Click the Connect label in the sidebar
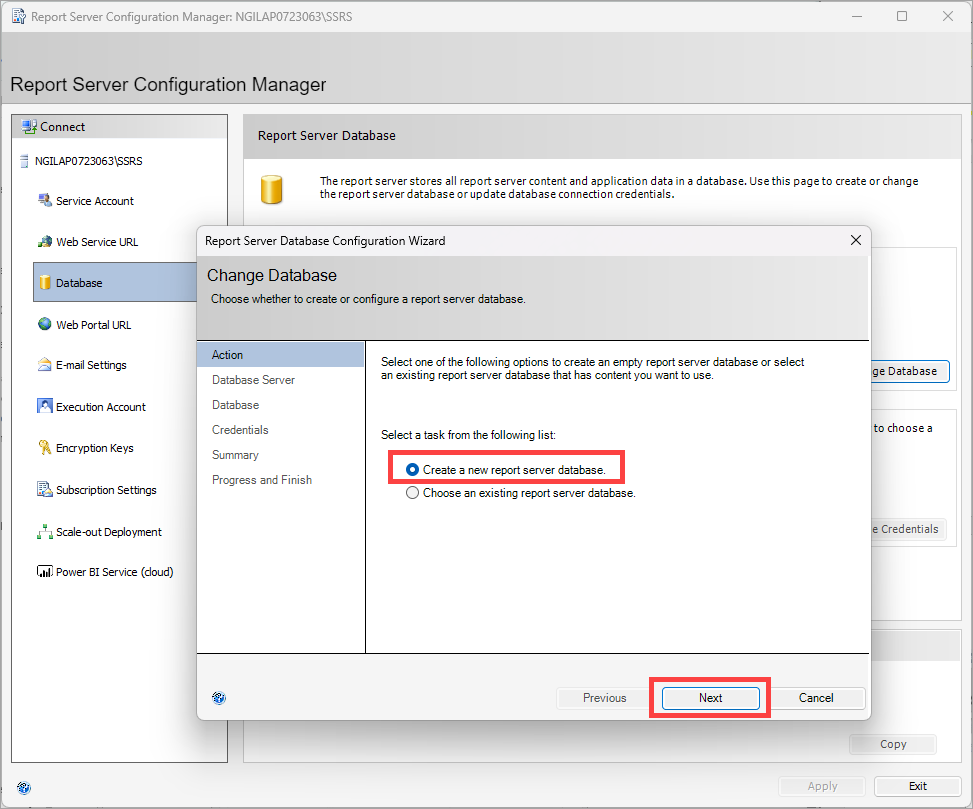This screenshot has width=973, height=809. [62, 127]
